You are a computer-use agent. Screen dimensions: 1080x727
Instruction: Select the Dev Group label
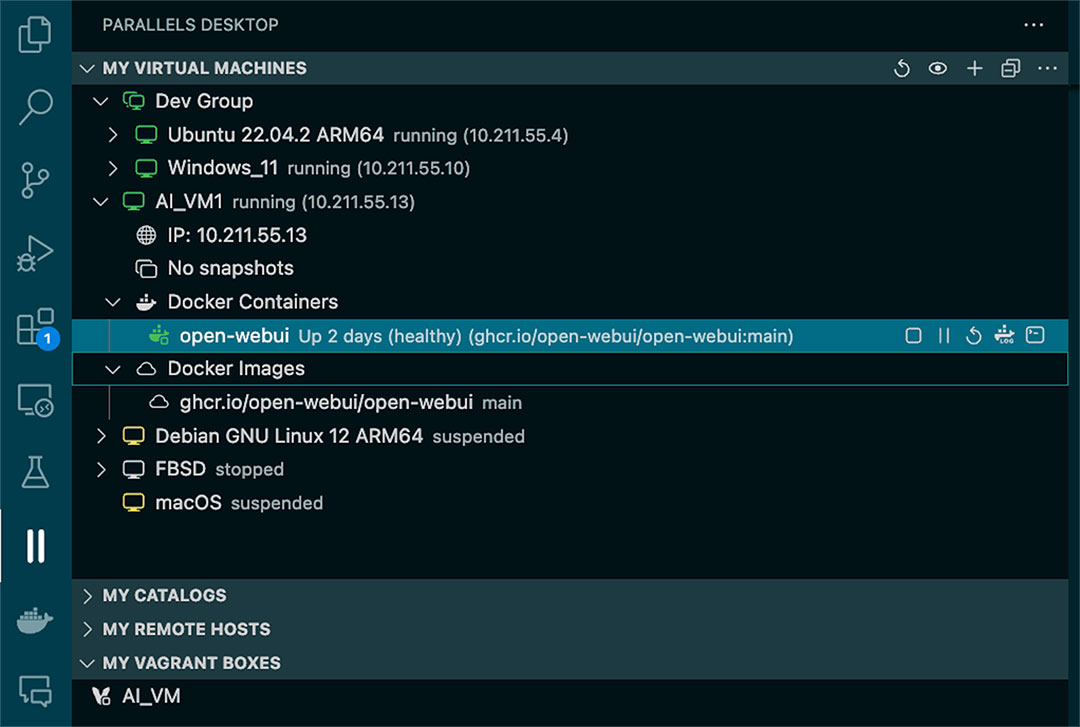(204, 101)
